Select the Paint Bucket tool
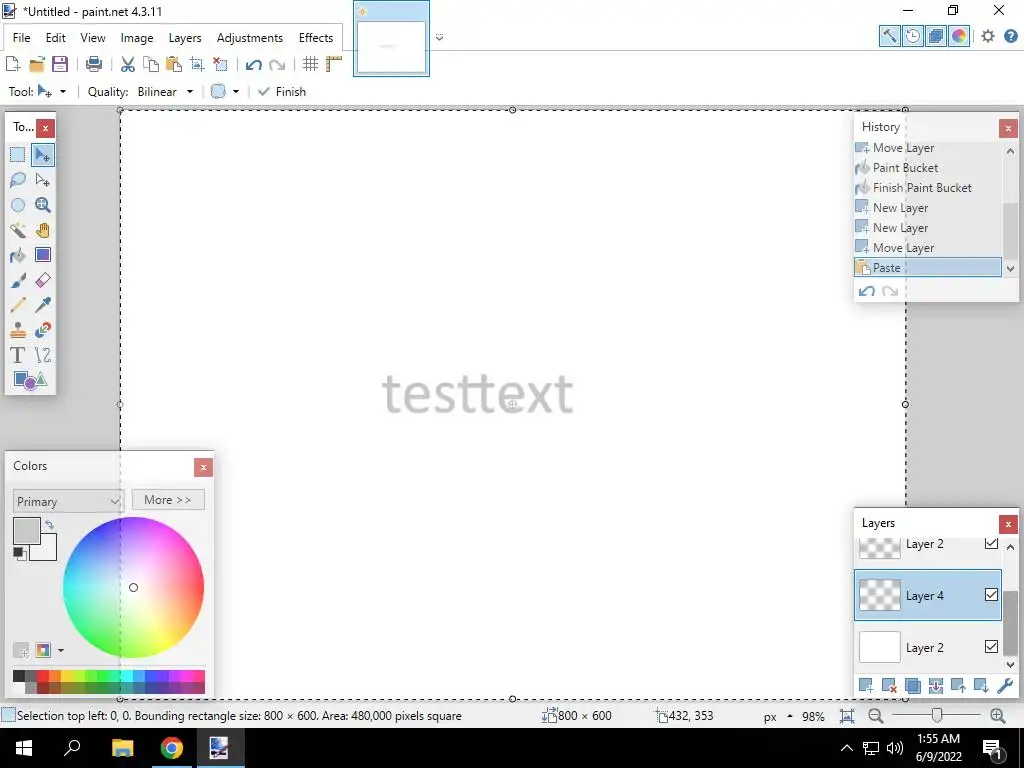Viewport: 1024px width, 768px height. [x=18, y=255]
